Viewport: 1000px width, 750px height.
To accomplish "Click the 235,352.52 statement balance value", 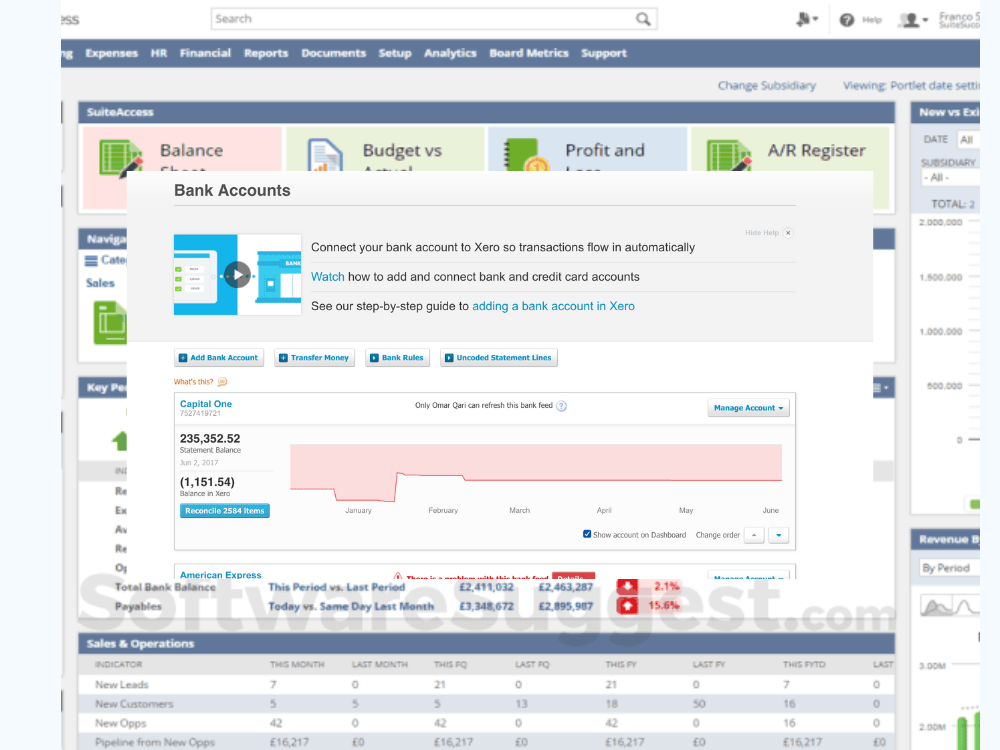I will coord(210,439).
